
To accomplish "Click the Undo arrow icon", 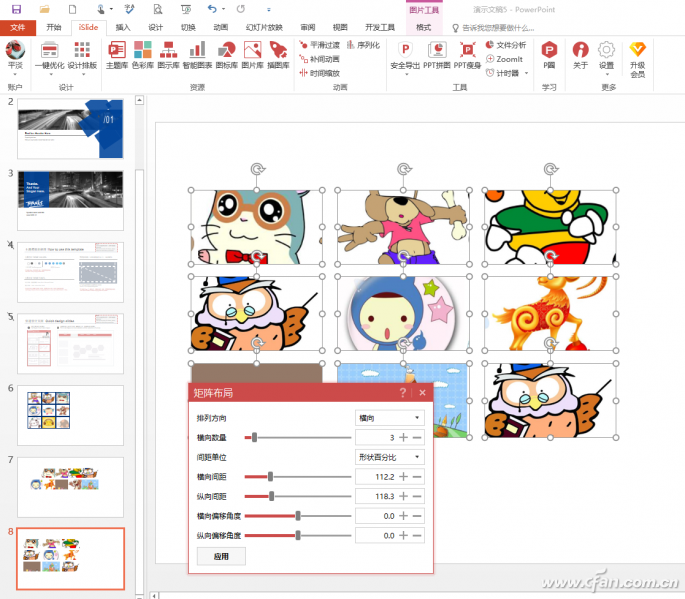I will pos(212,9).
